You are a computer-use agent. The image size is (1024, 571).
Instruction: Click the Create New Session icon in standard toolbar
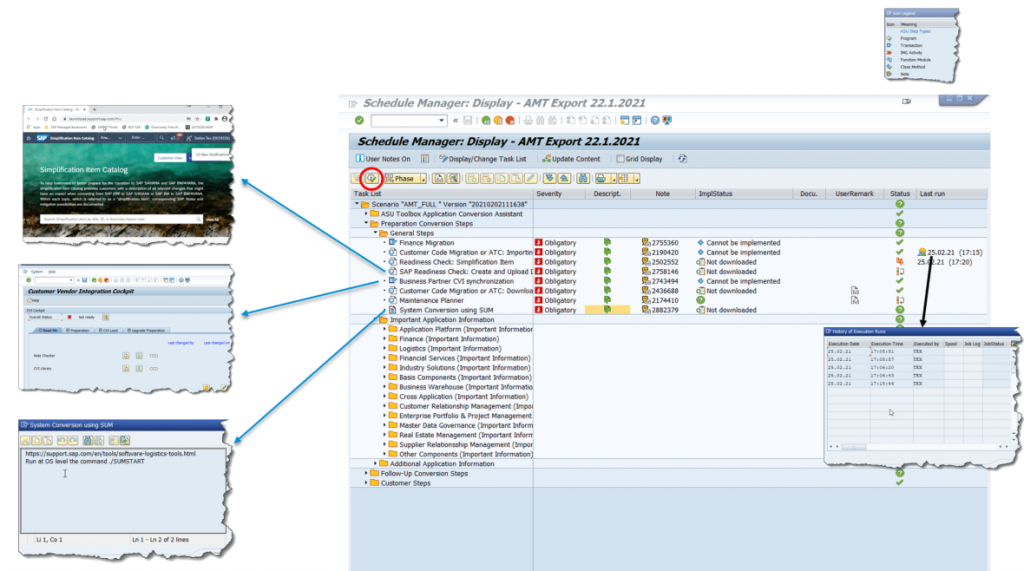625,120
